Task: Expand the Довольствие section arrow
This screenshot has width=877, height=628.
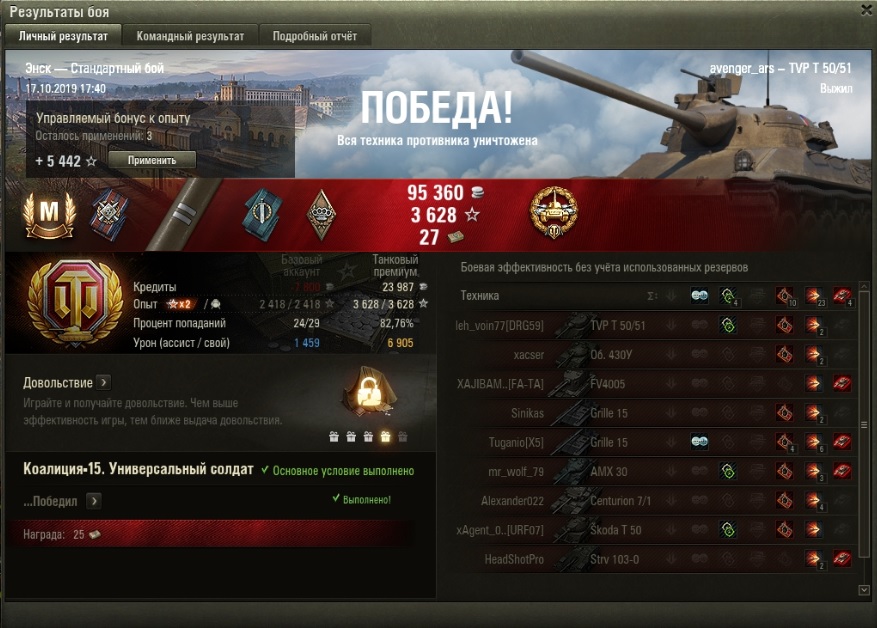Action: [x=103, y=383]
